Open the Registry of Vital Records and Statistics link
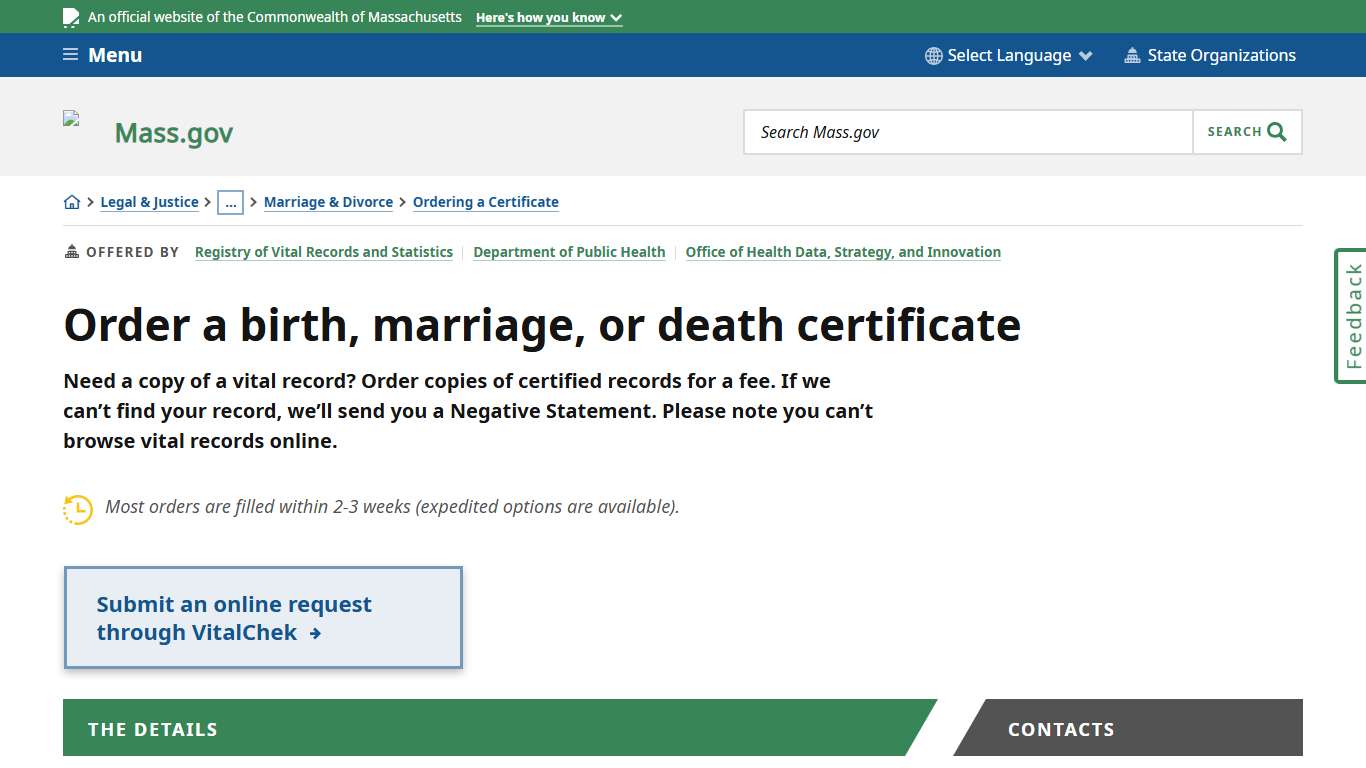The height and width of the screenshot is (768, 1366). tap(323, 252)
